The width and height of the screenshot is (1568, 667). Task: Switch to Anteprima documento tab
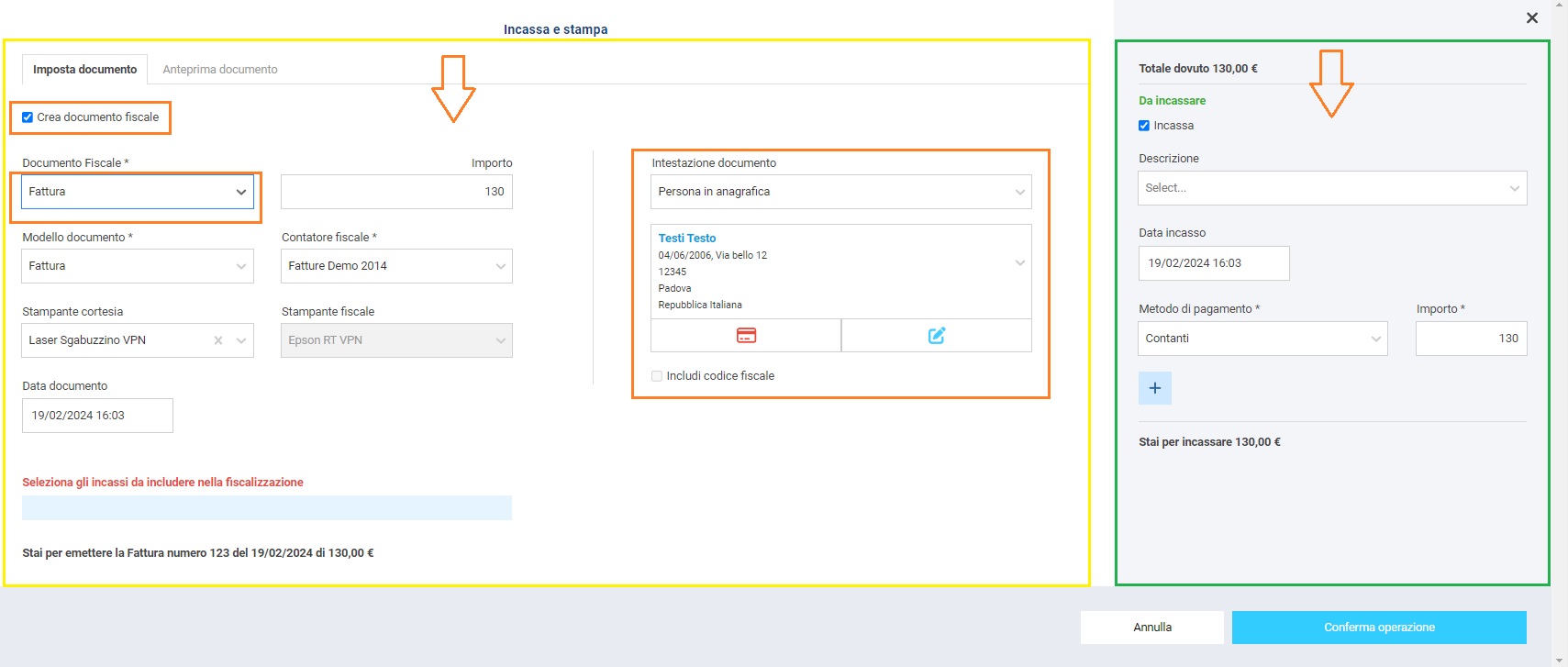[220, 70]
